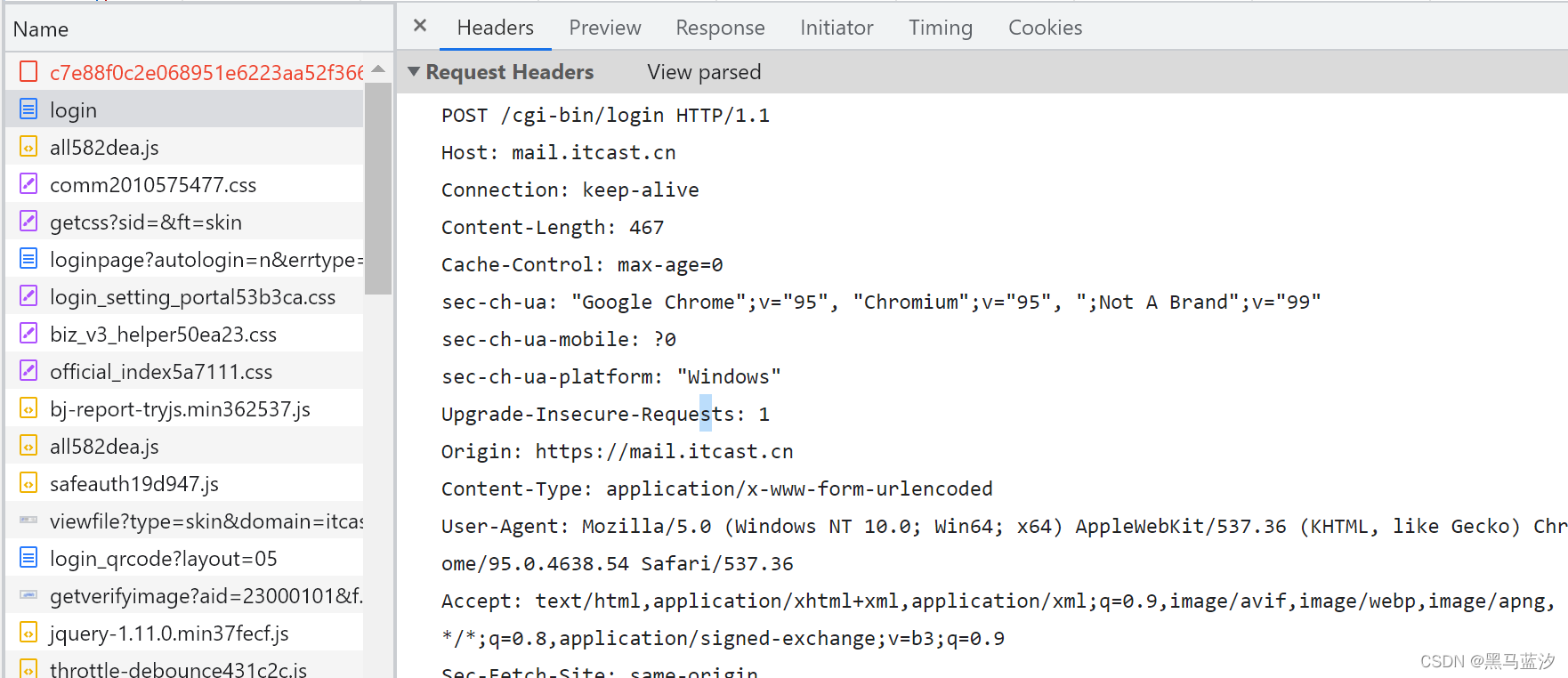Open the Response tab
The width and height of the screenshot is (1568, 678).
pos(720,28)
